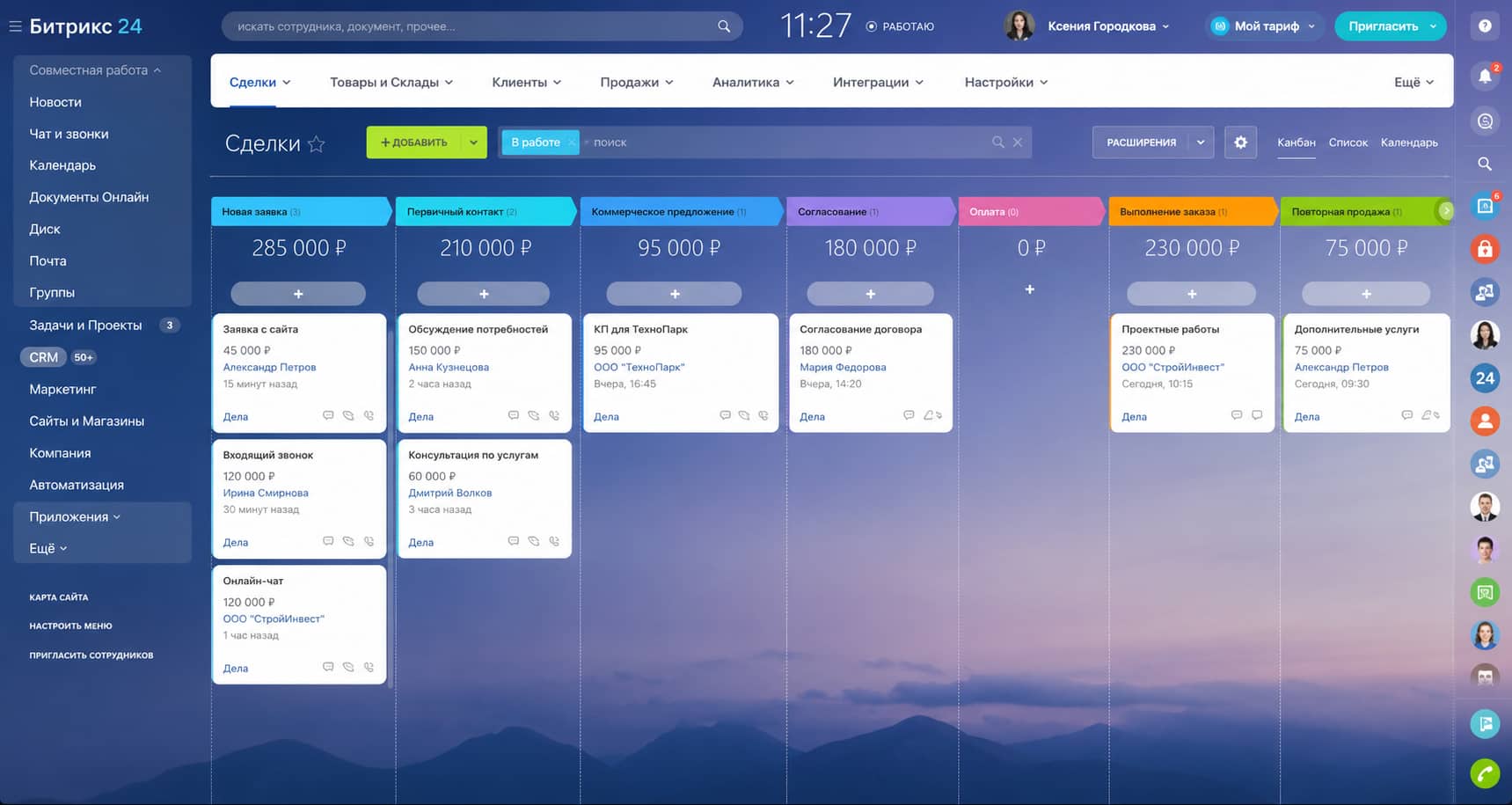Toggle the РАБОТАЮ work status

pyautogui.click(x=900, y=26)
